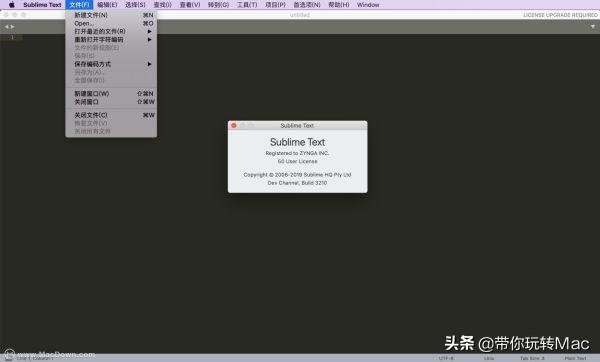Viewport: 600px width, 362px height.
Task: Expand 重新打开字符编码 submenu
Action: click(x=111, y=39)
